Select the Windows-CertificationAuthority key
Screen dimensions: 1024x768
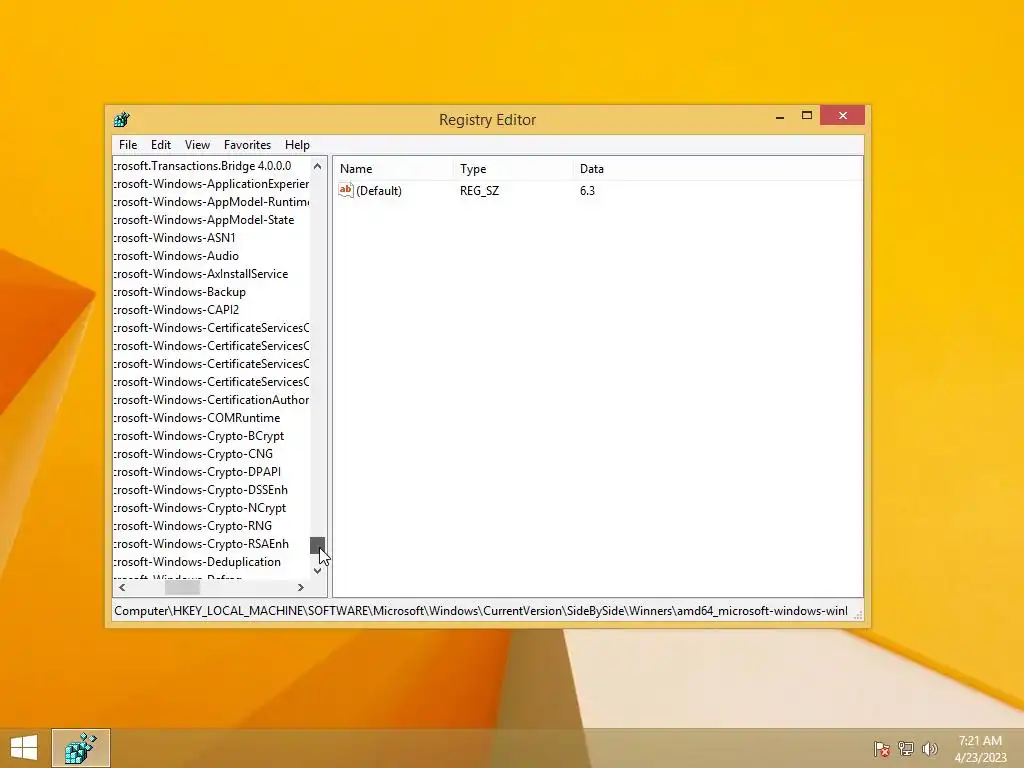(211, 400)
